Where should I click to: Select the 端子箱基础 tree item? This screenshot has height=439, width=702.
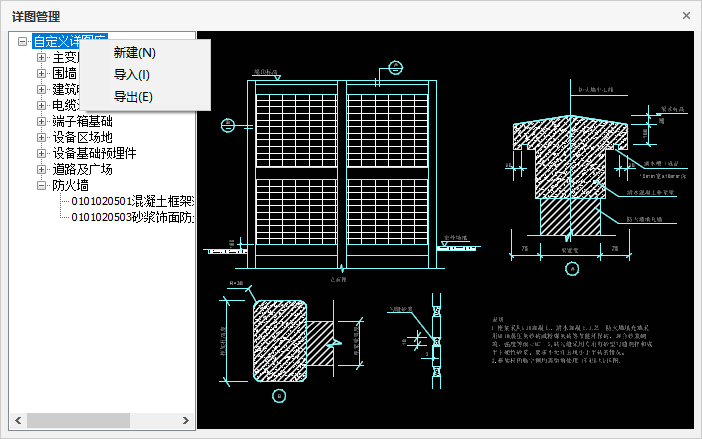click(x=82, y=122)
